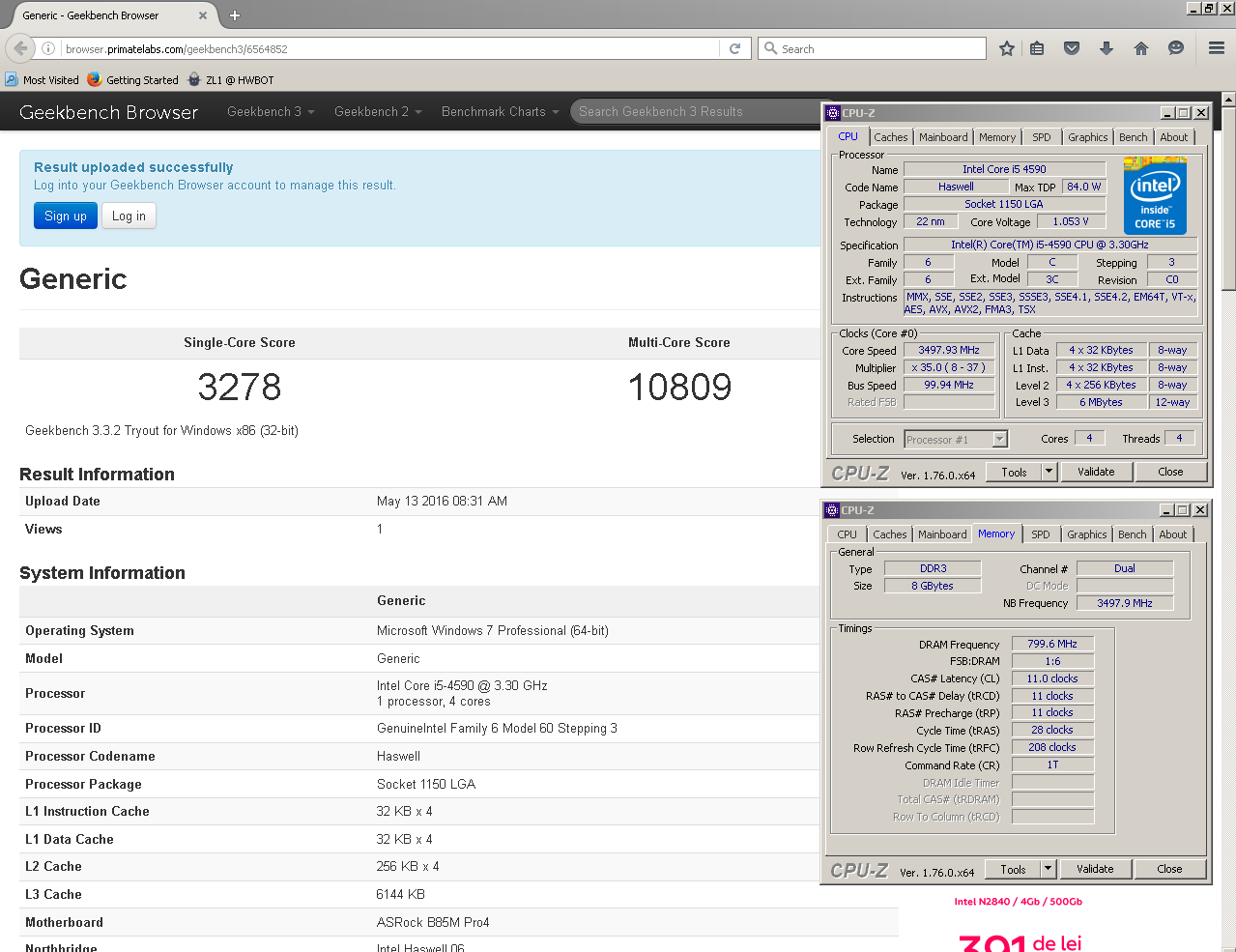
Task: Open the Firefox hamburger menu
Action: (1217, 48)
